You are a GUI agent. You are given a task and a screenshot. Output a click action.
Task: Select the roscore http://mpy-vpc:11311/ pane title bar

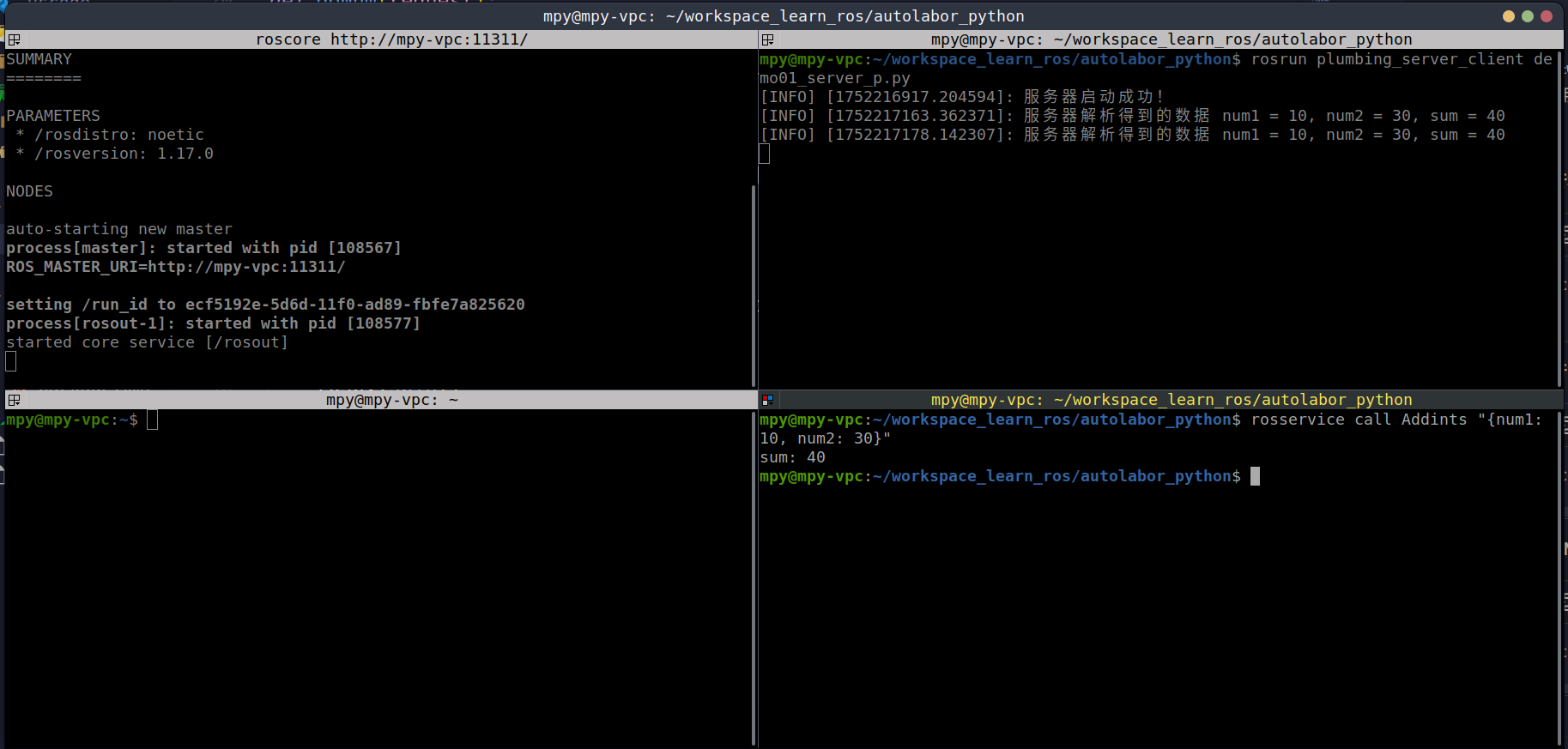tap(391, 39)
